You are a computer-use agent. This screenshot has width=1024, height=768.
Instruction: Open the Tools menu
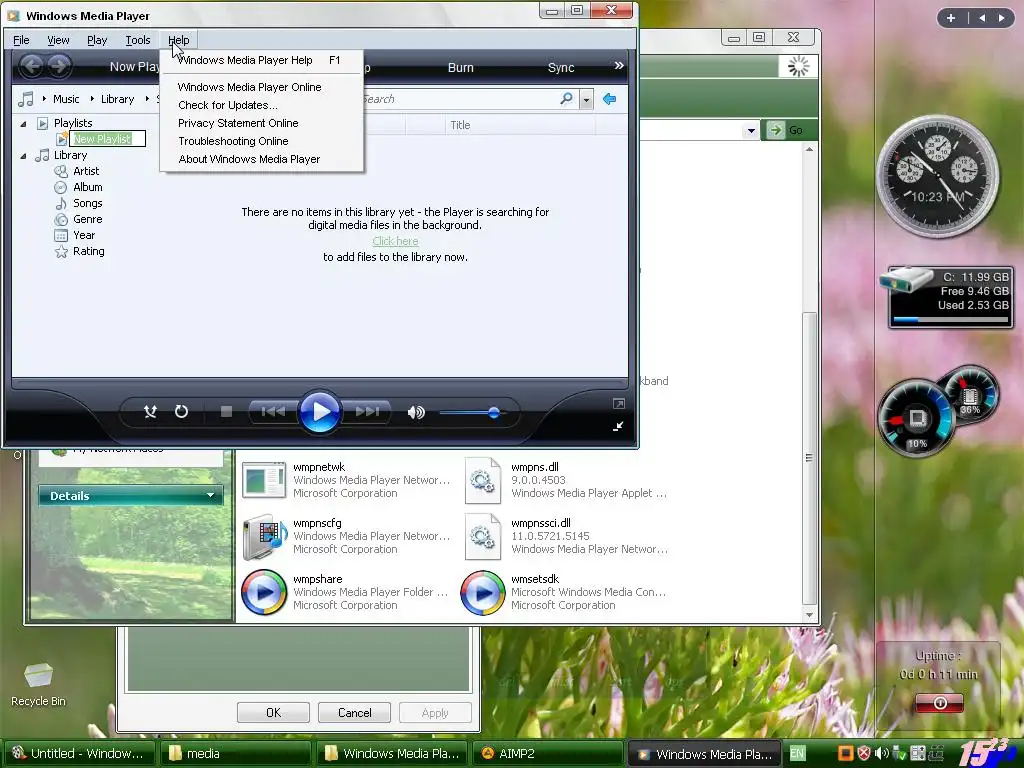pos(138,40)
